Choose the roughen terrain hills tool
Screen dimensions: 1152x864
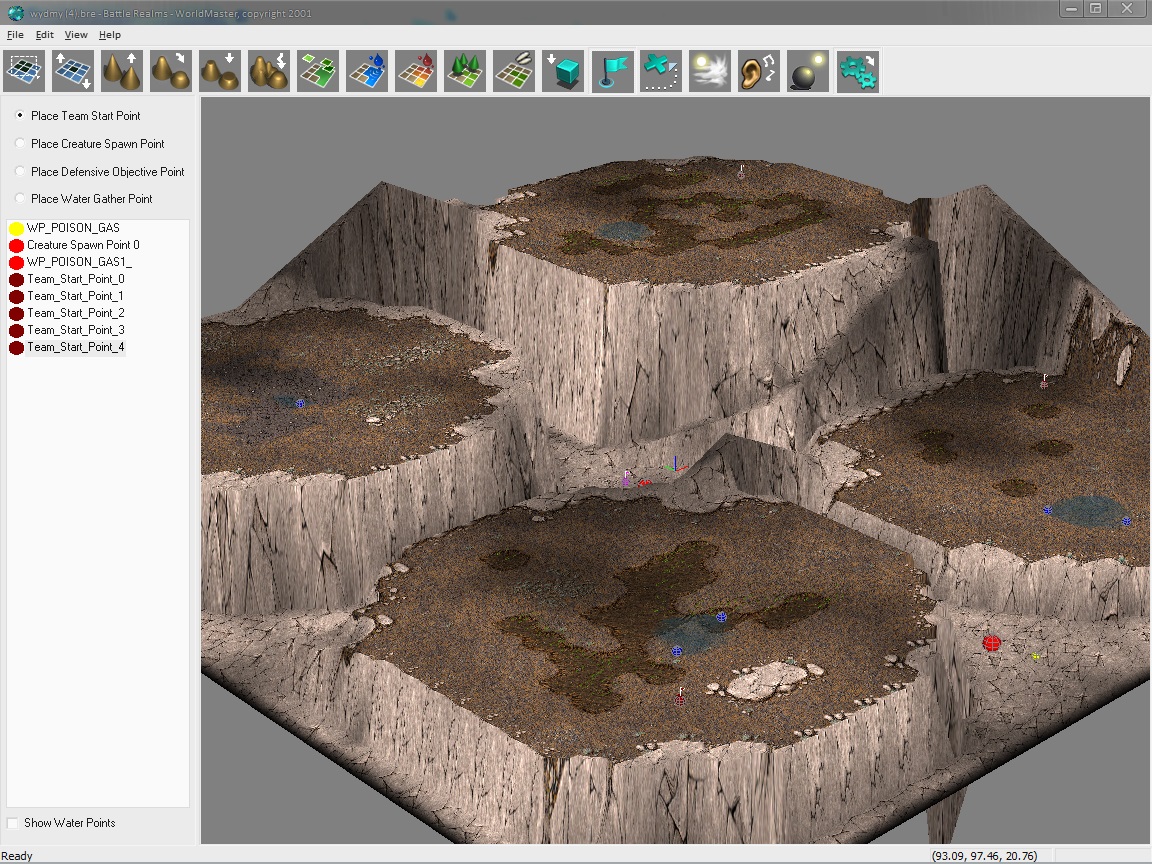269,71
